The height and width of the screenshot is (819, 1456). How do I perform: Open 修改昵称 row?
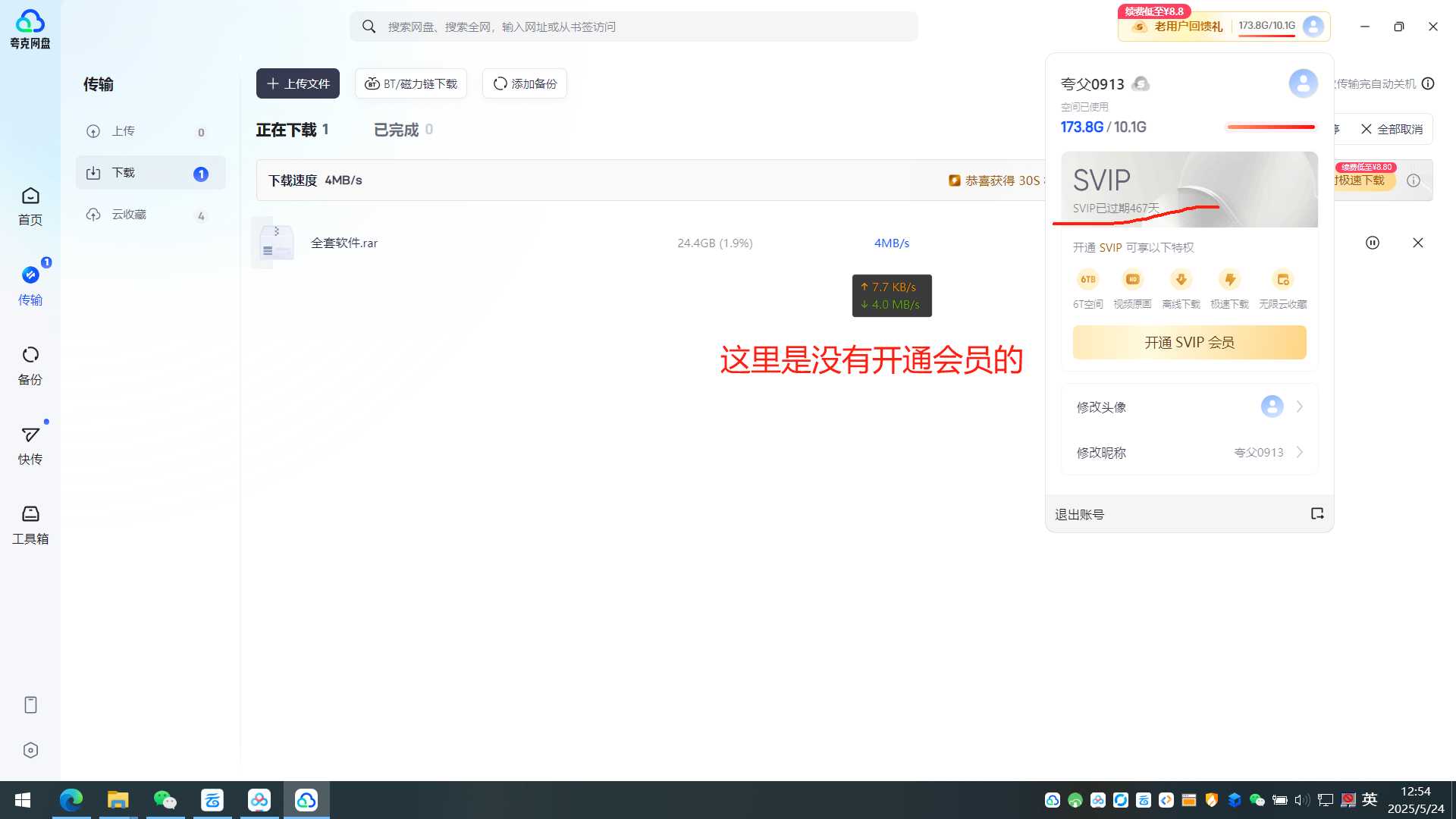tap(1189, 452)
